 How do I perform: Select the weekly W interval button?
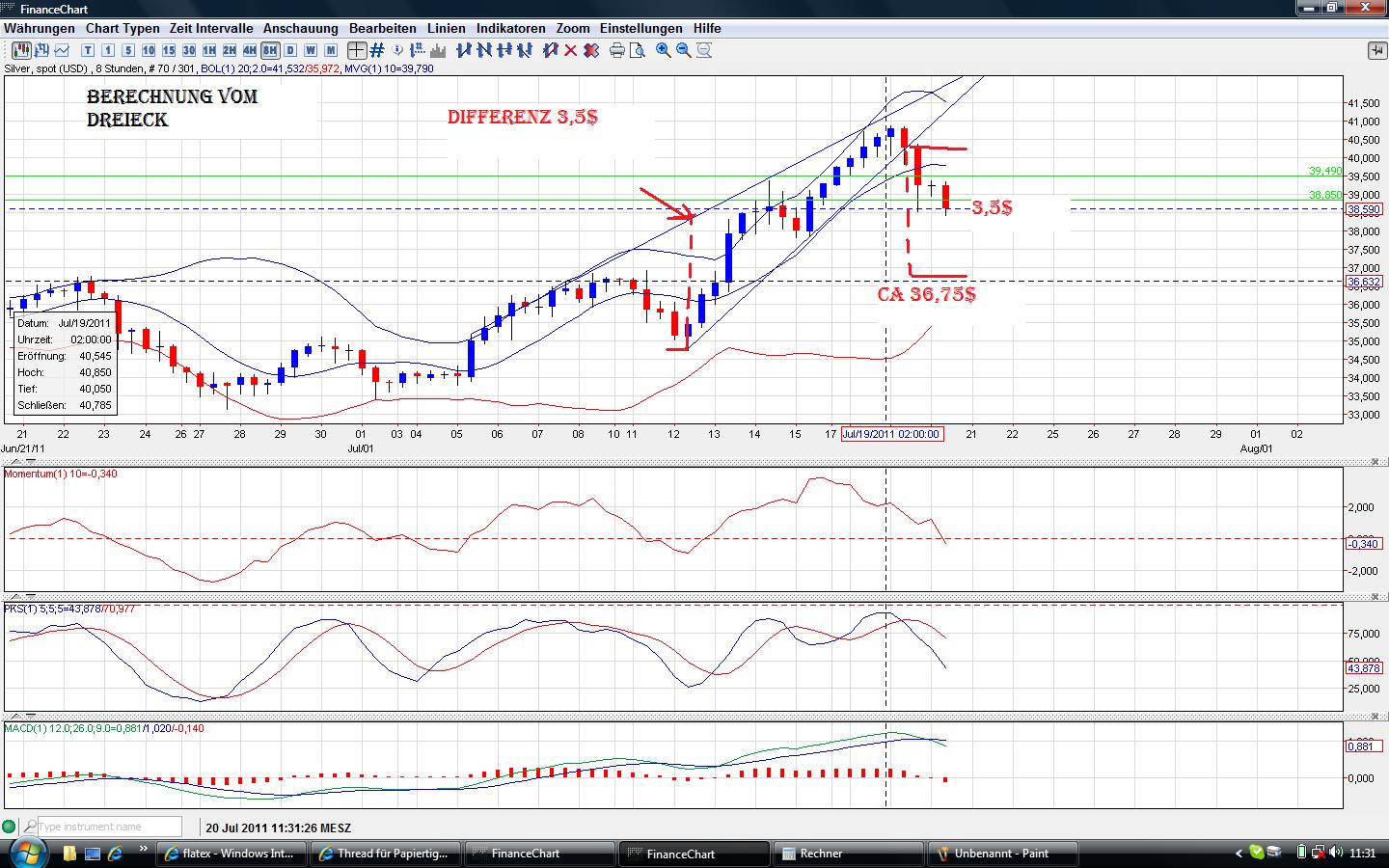coord(311,50)
